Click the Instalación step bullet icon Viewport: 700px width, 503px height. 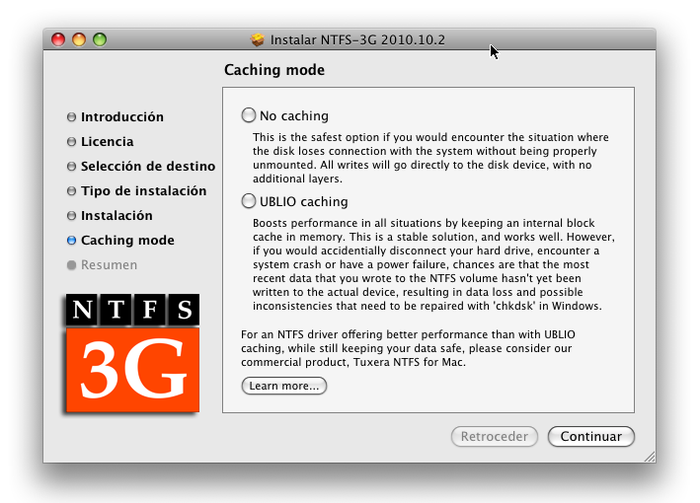point(71,216)
